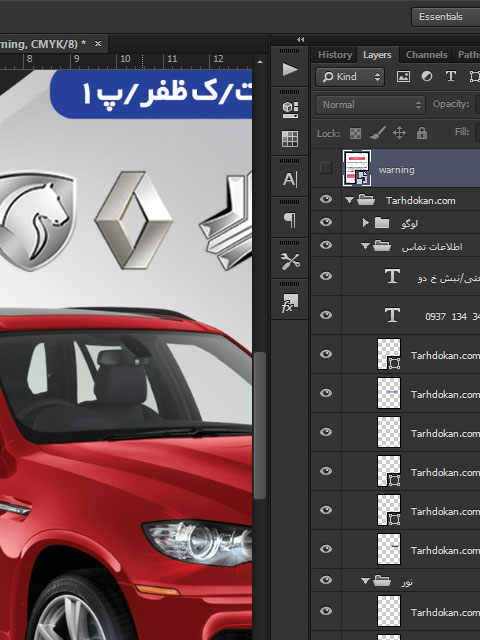The image size is (480, 640).
Task: Click the warning layer thumbnail
Action: coord(357,168)
